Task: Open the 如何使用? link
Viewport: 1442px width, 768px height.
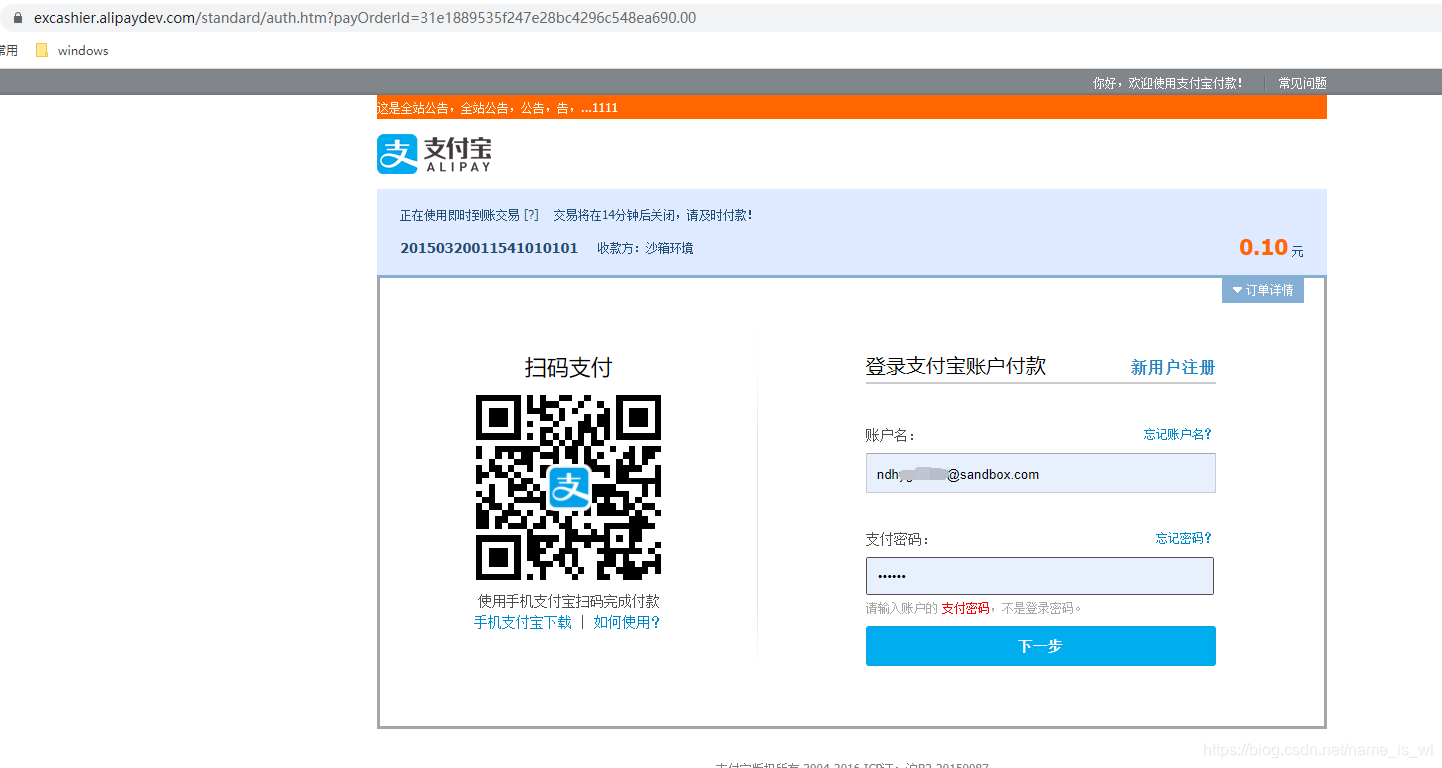Action: pyautogui.click(x=627, y=622)
